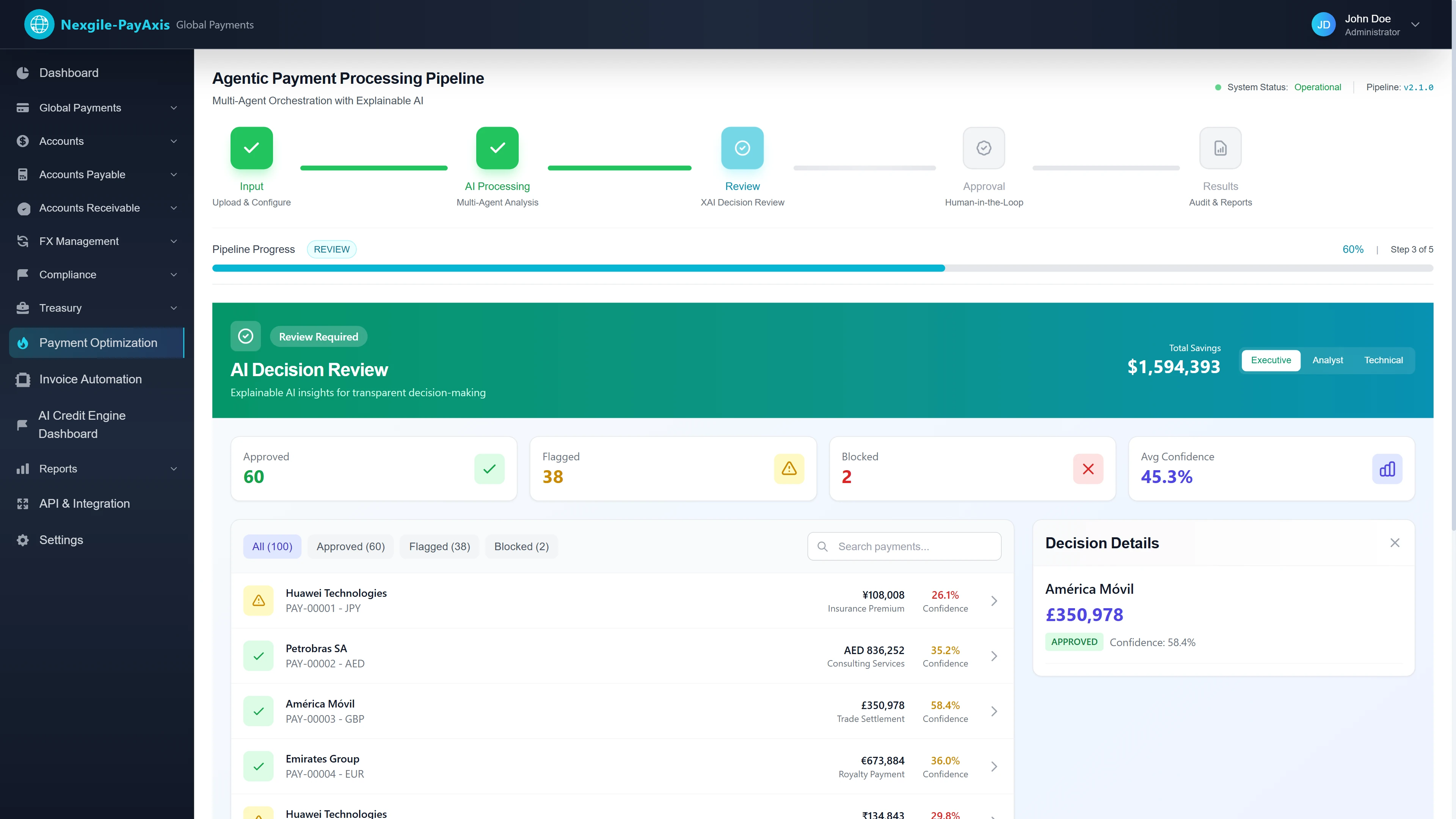Open Invoice Automation
1456x819 pixels.
coord(91,379)
